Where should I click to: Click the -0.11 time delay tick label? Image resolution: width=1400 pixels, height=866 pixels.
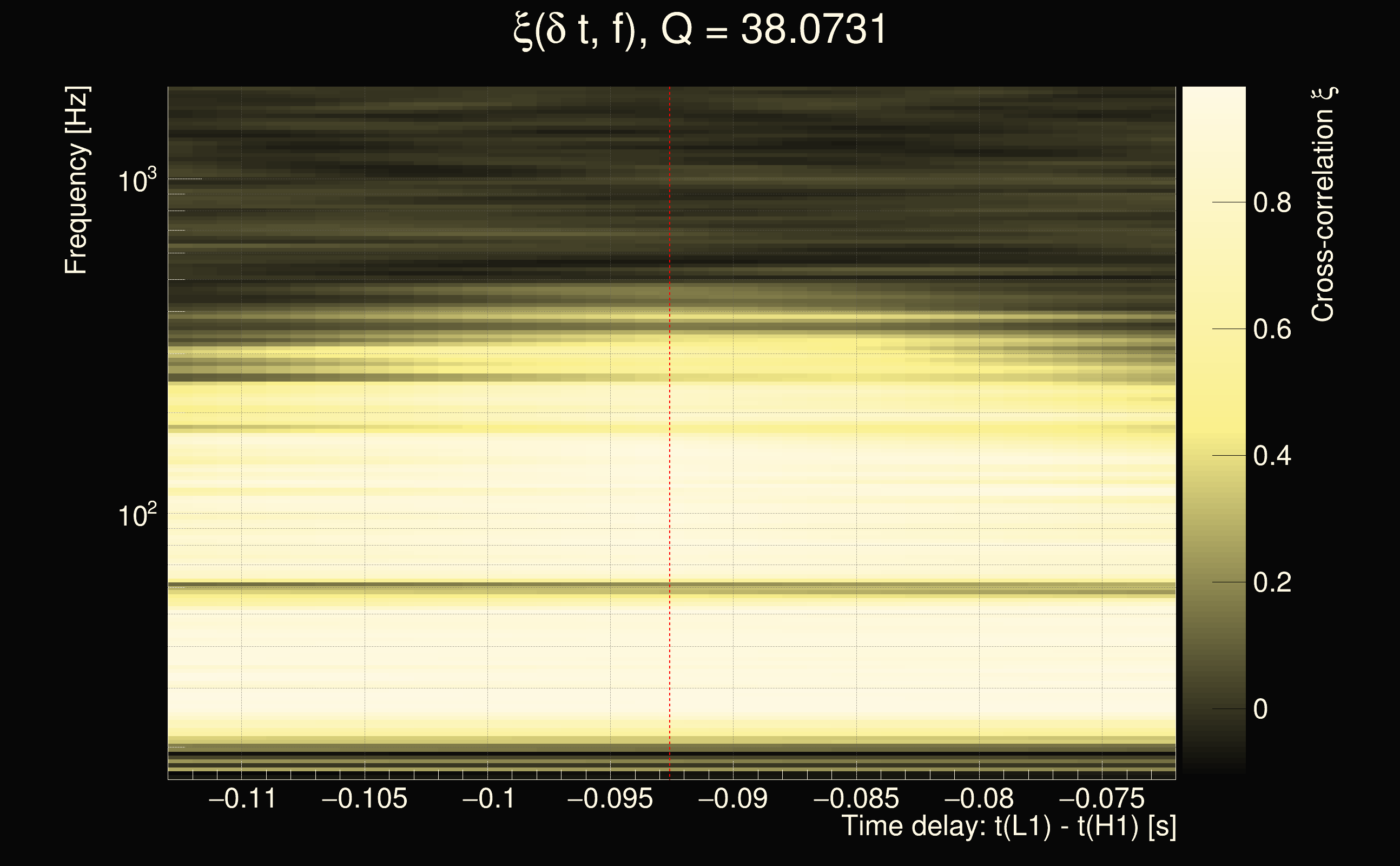pos(243,799)
